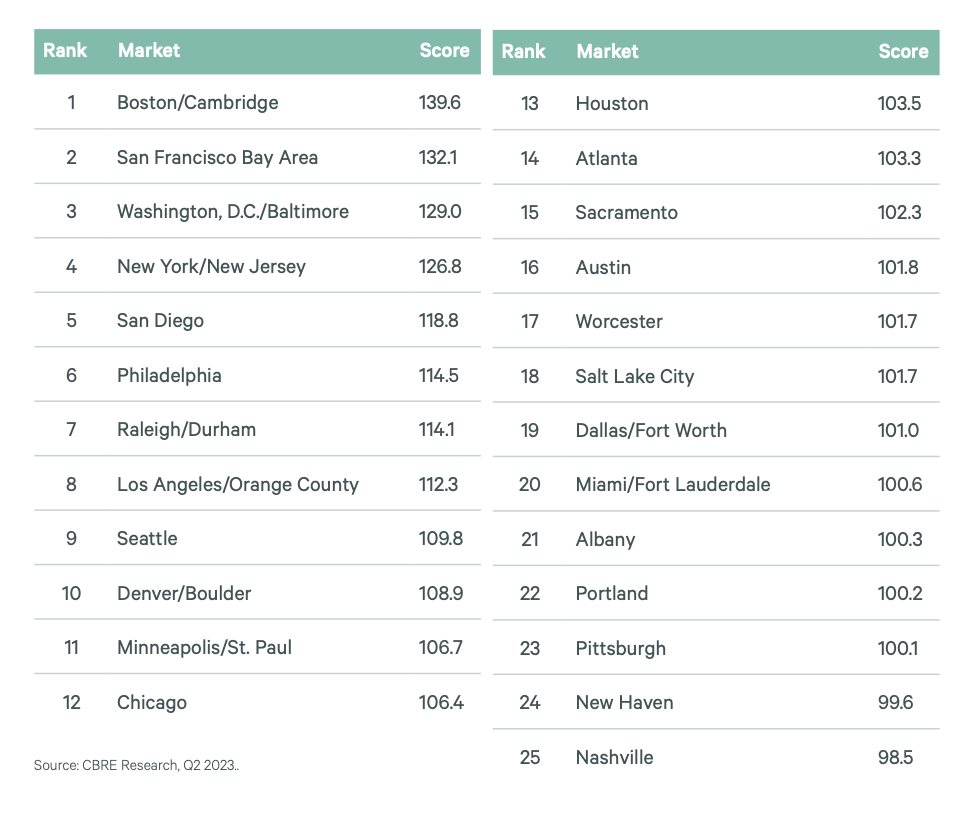970x815 pixels.
Task: Click the left table's Market column header
Action: [148, 50]
